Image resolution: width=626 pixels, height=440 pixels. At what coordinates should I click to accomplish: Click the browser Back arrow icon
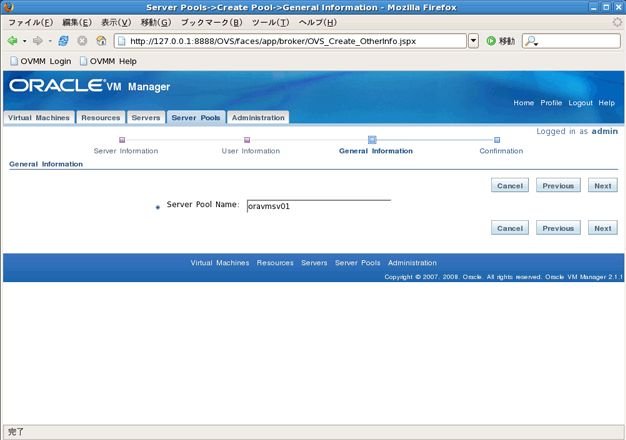click(x=12, y=41)
